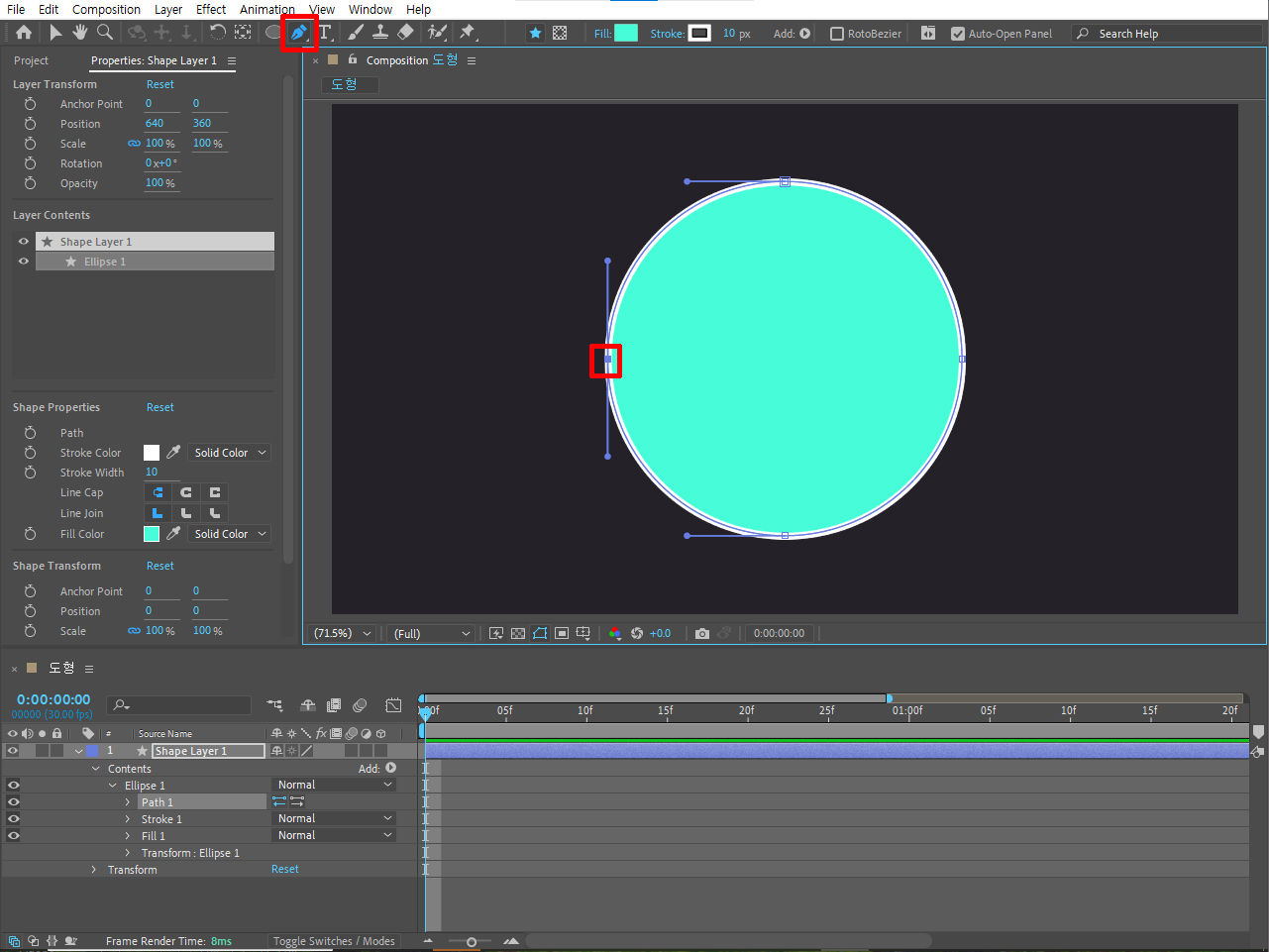Toggle visibility of Fill 1 in timeline
Screen dimensions: 1269x952
coord(13,836)
